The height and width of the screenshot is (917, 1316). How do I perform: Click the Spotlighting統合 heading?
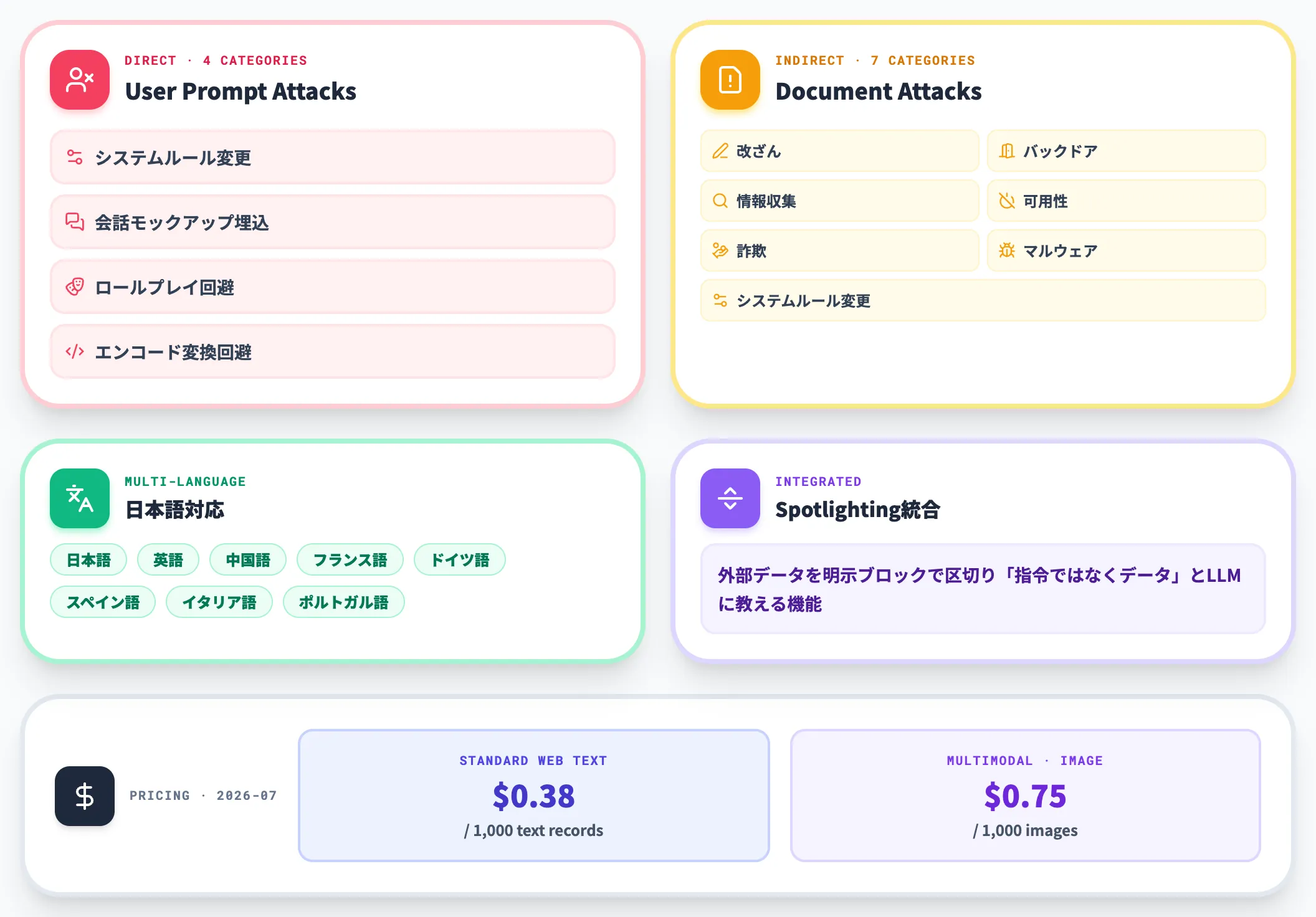coord(857,510)
